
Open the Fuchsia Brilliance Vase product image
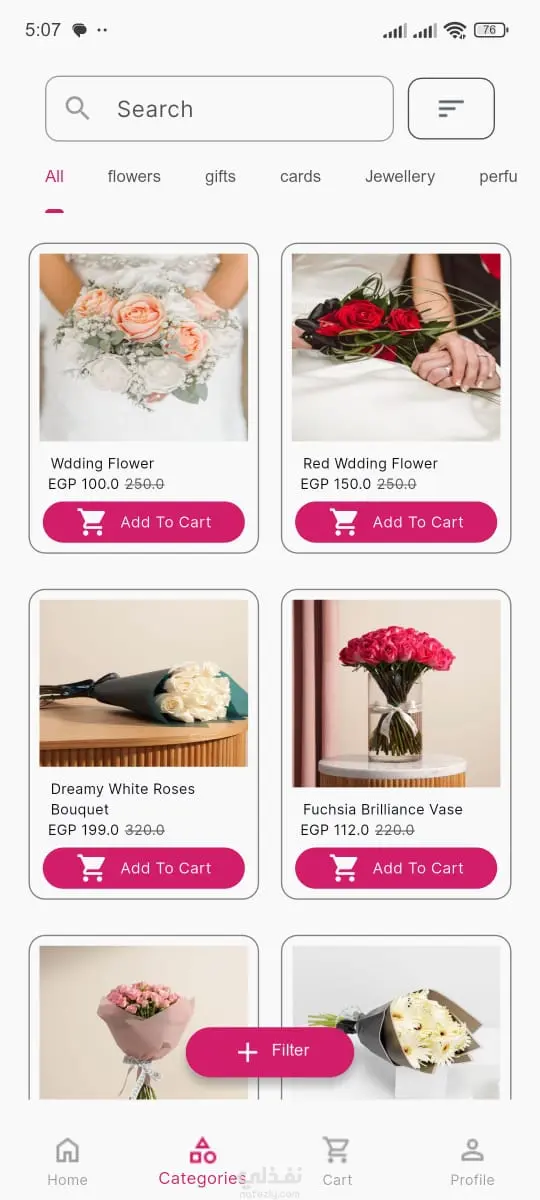(396, 693)
